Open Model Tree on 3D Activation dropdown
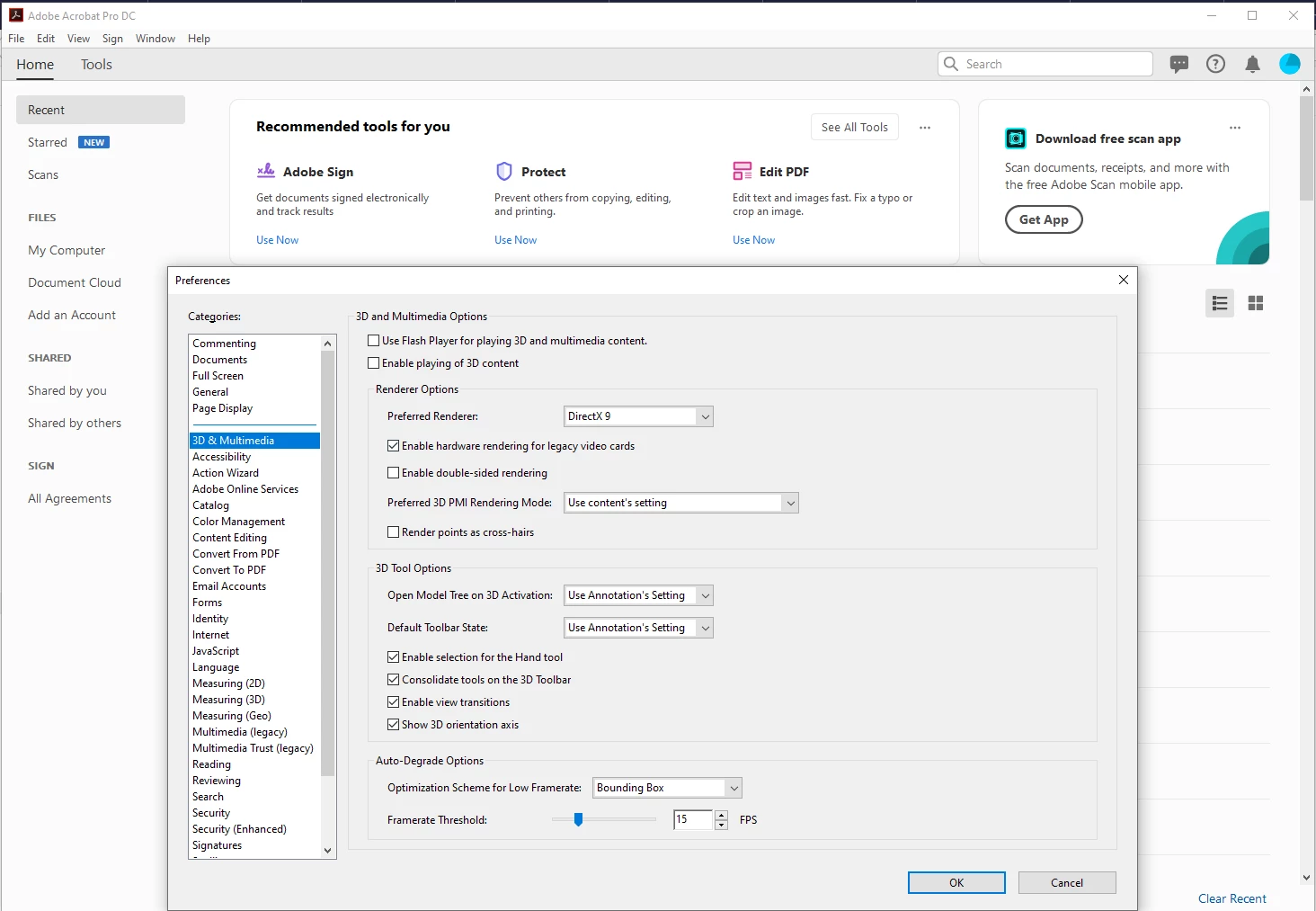Screen dimensions: 1316x911 (638, 595)
